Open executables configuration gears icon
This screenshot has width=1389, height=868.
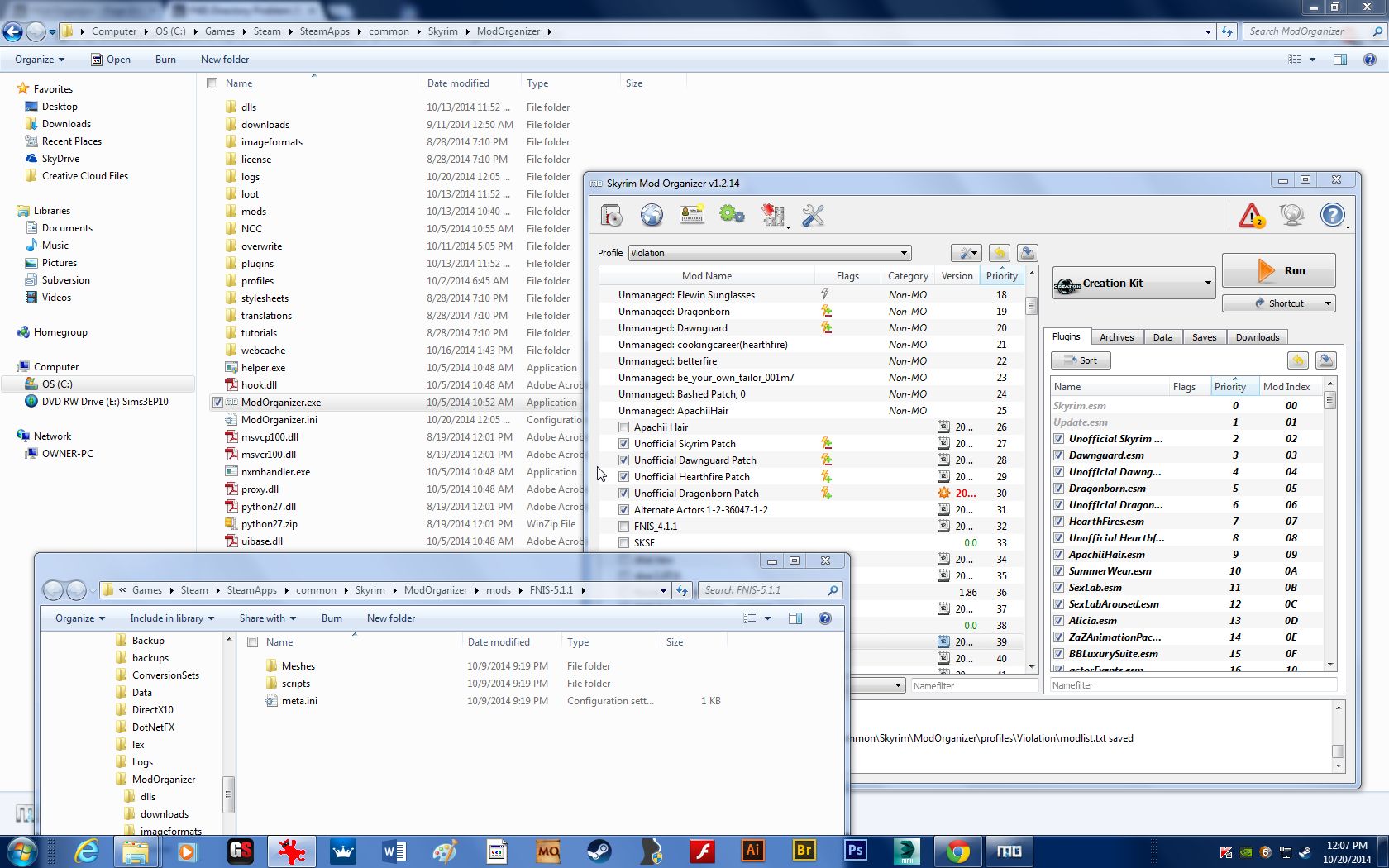click(732, 216)
